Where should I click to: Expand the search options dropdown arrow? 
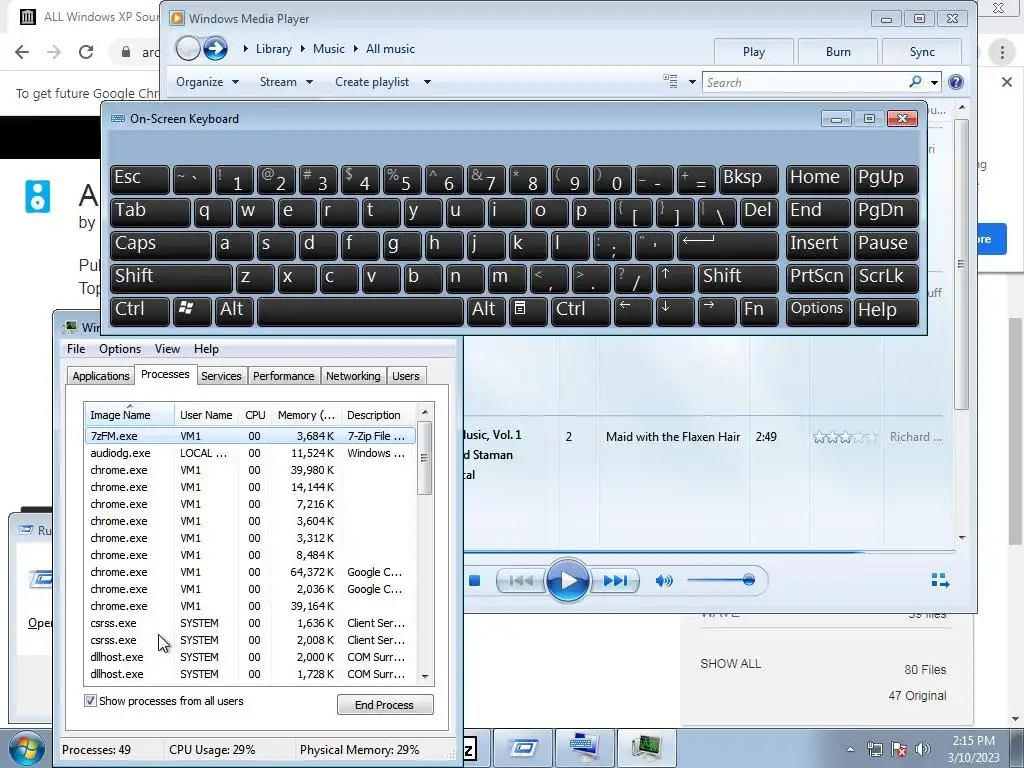click(x=935, y=82)
